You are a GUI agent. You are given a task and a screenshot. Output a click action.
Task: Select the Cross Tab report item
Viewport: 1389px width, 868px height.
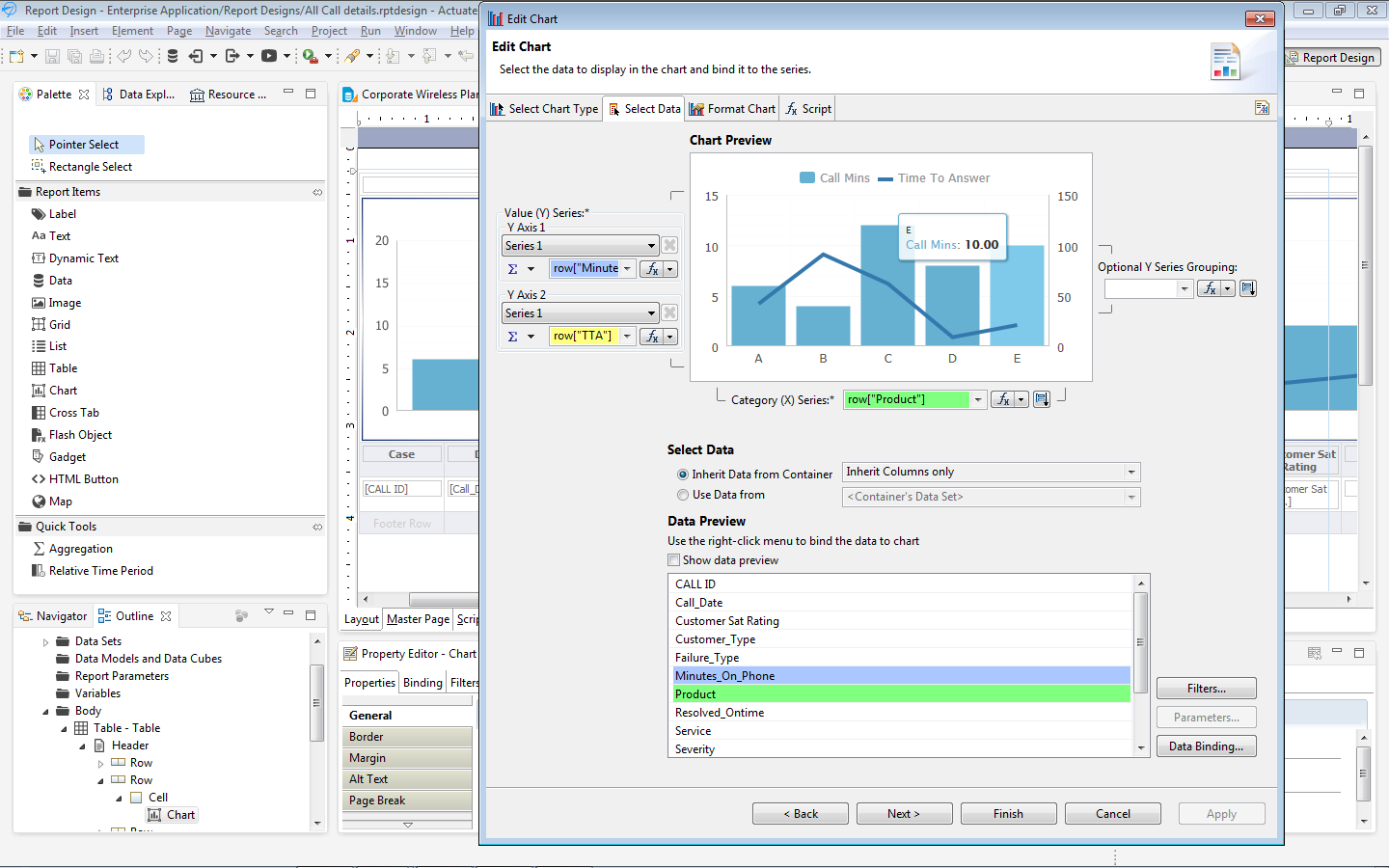[73, 413]
